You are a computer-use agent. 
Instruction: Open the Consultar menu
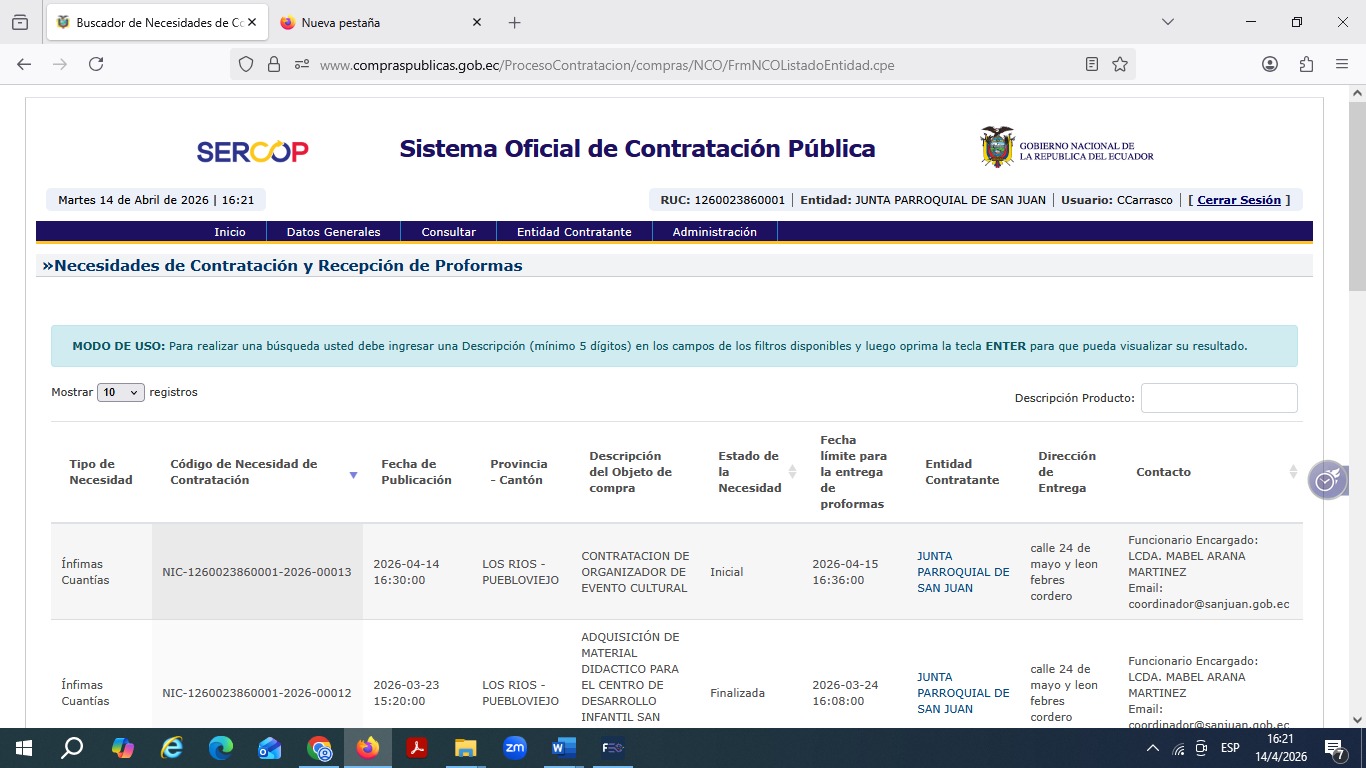(448, 232)
